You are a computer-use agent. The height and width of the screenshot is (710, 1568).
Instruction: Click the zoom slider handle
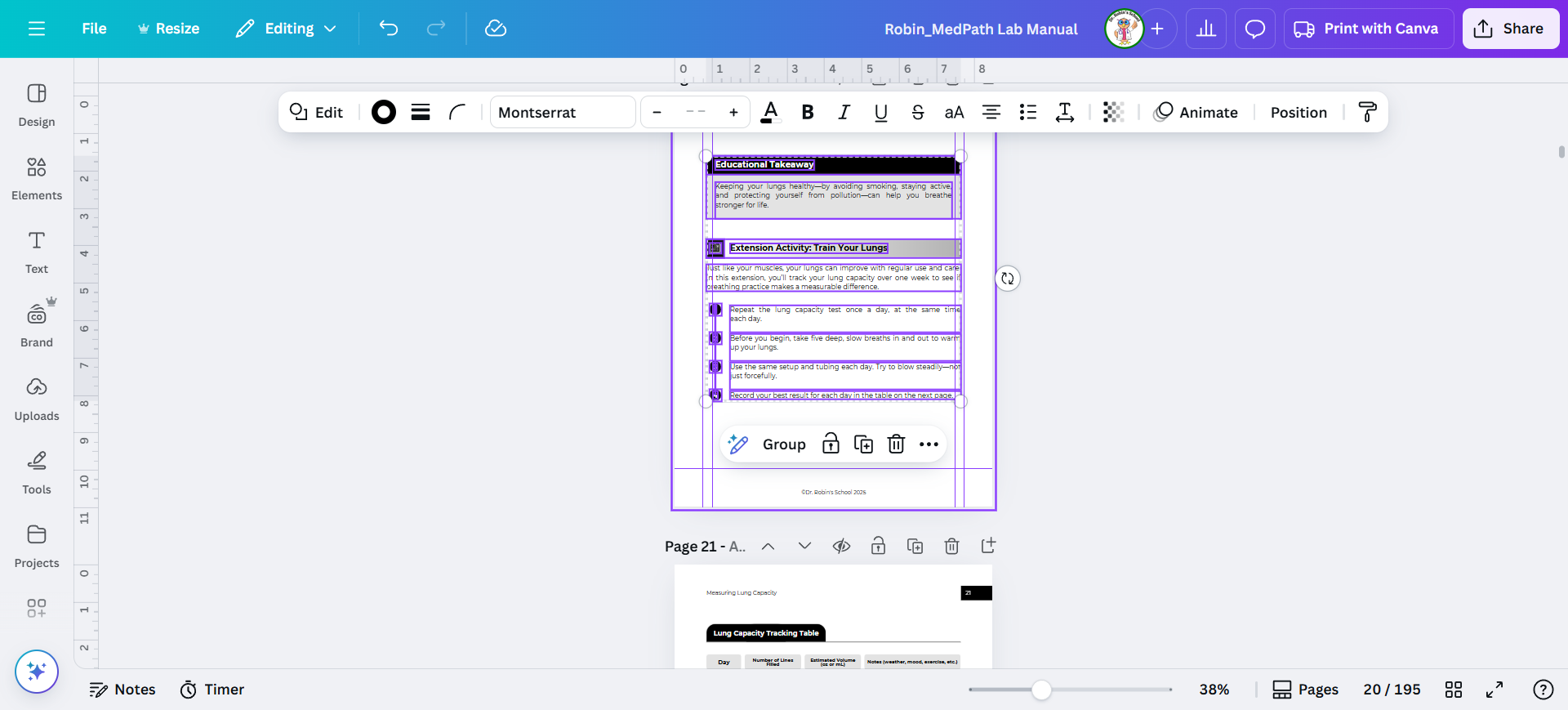pos(1041,690)
